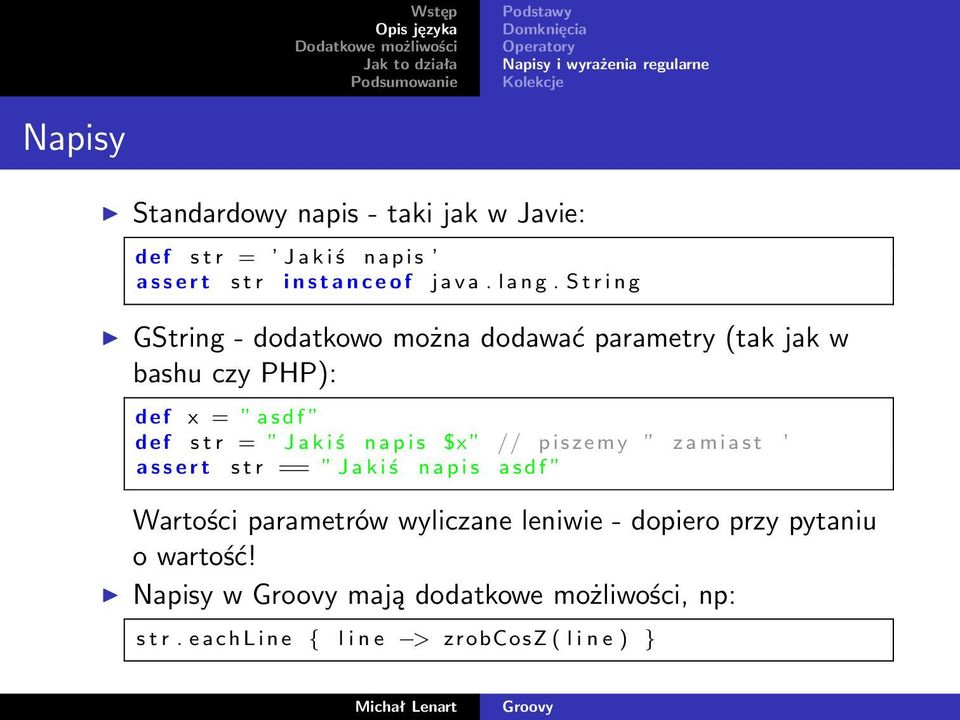960x720 pixels.
Task: Click the text 'o wartość!'
Action: pyautogui.click(x=194, y=557)
